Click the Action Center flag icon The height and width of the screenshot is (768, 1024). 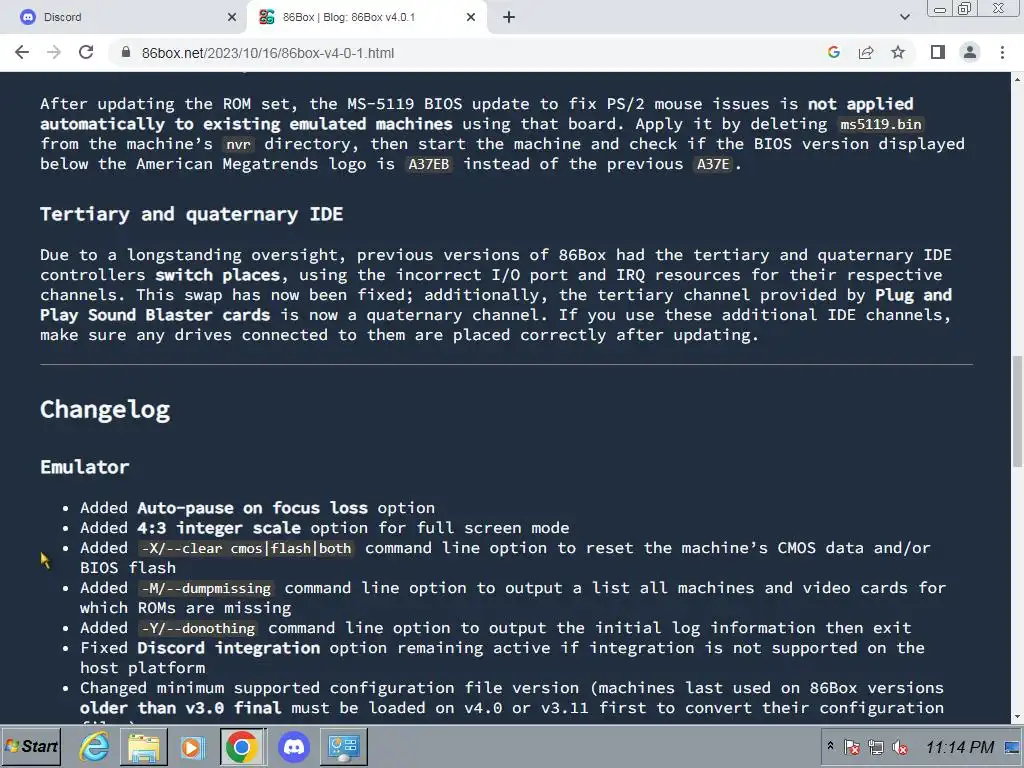(x=852, y=747)
